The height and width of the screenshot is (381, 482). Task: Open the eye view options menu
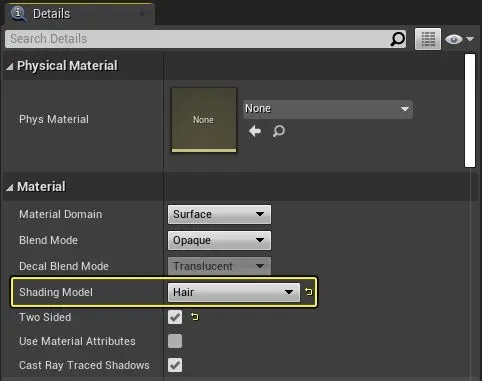[460, 39]
